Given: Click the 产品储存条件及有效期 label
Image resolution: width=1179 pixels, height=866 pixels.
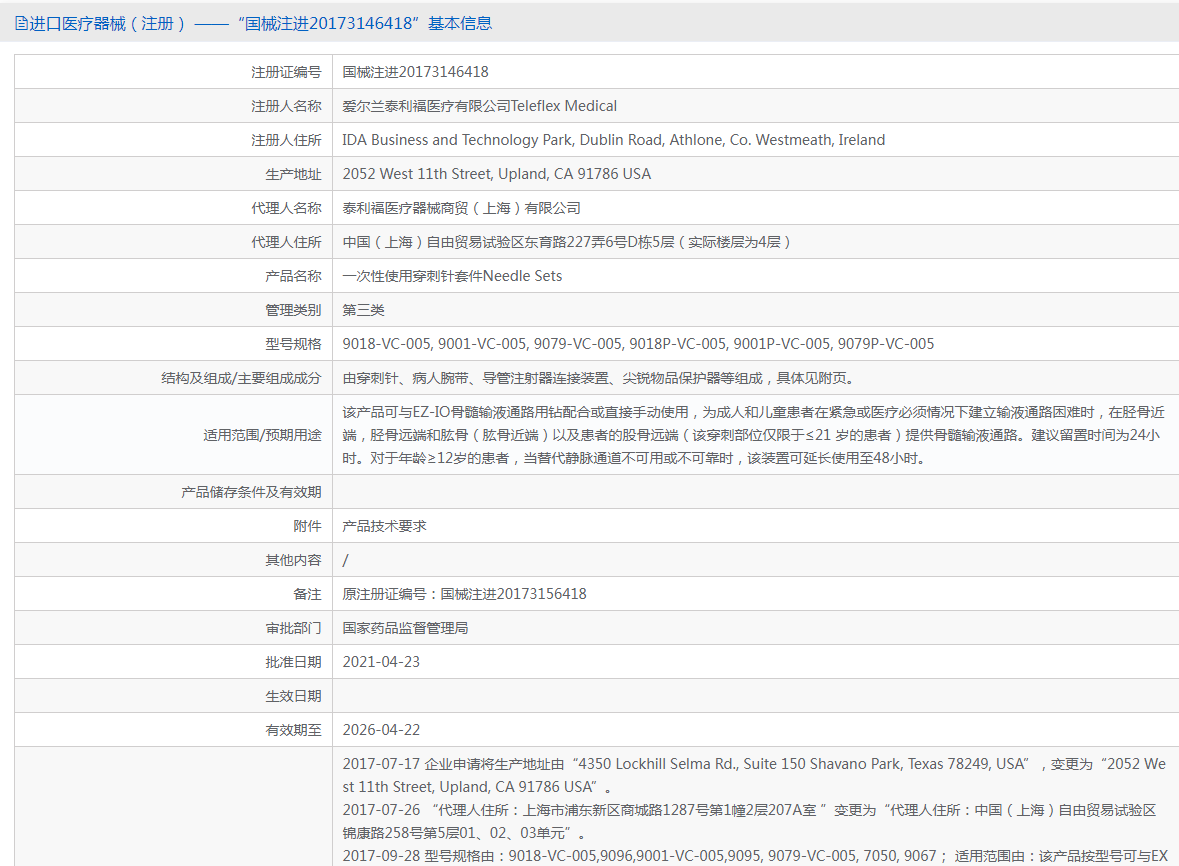Looking at the screenshot, I should click(251, 492).
